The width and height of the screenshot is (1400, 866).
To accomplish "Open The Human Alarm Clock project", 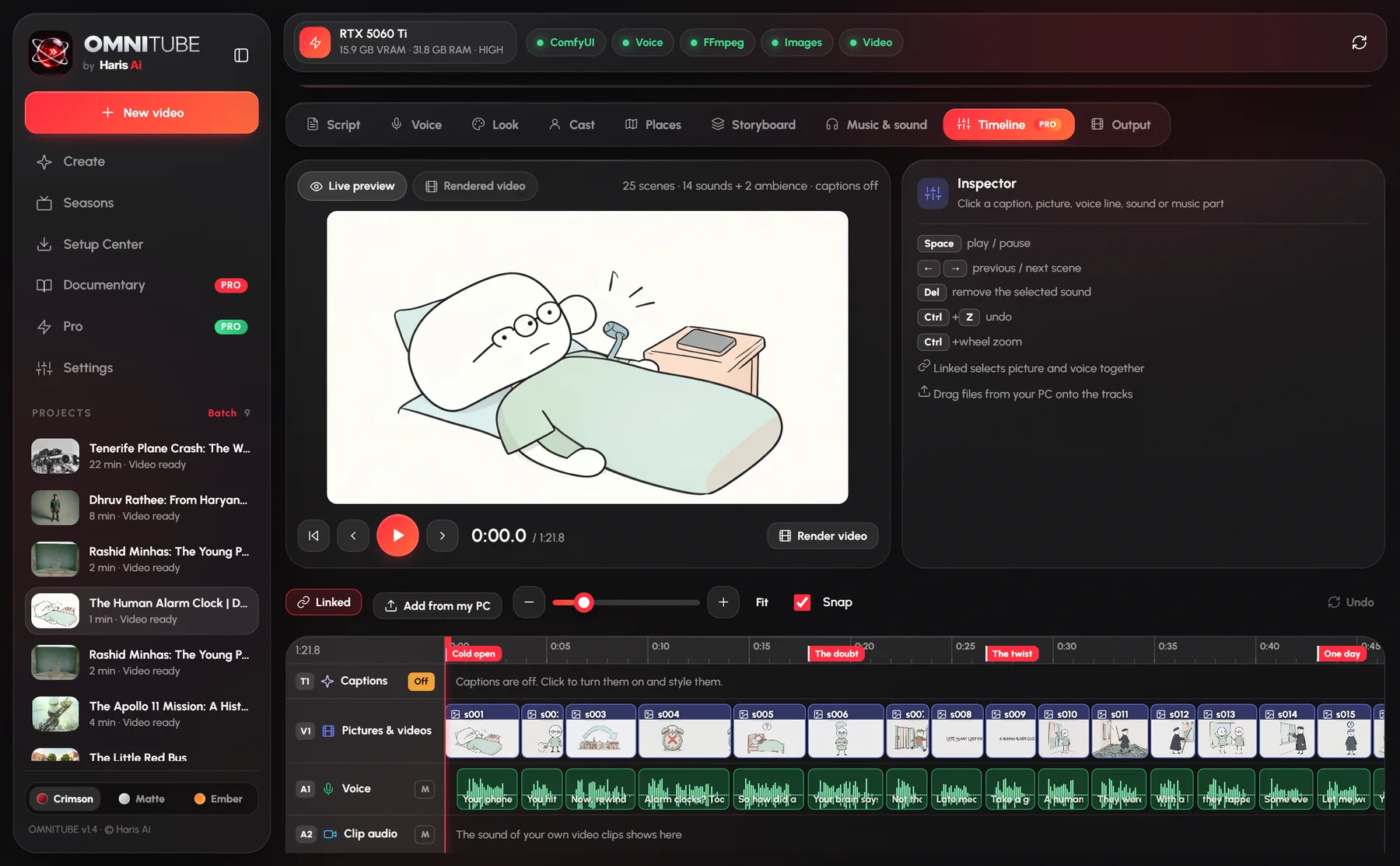I will [x=142, y=611].
